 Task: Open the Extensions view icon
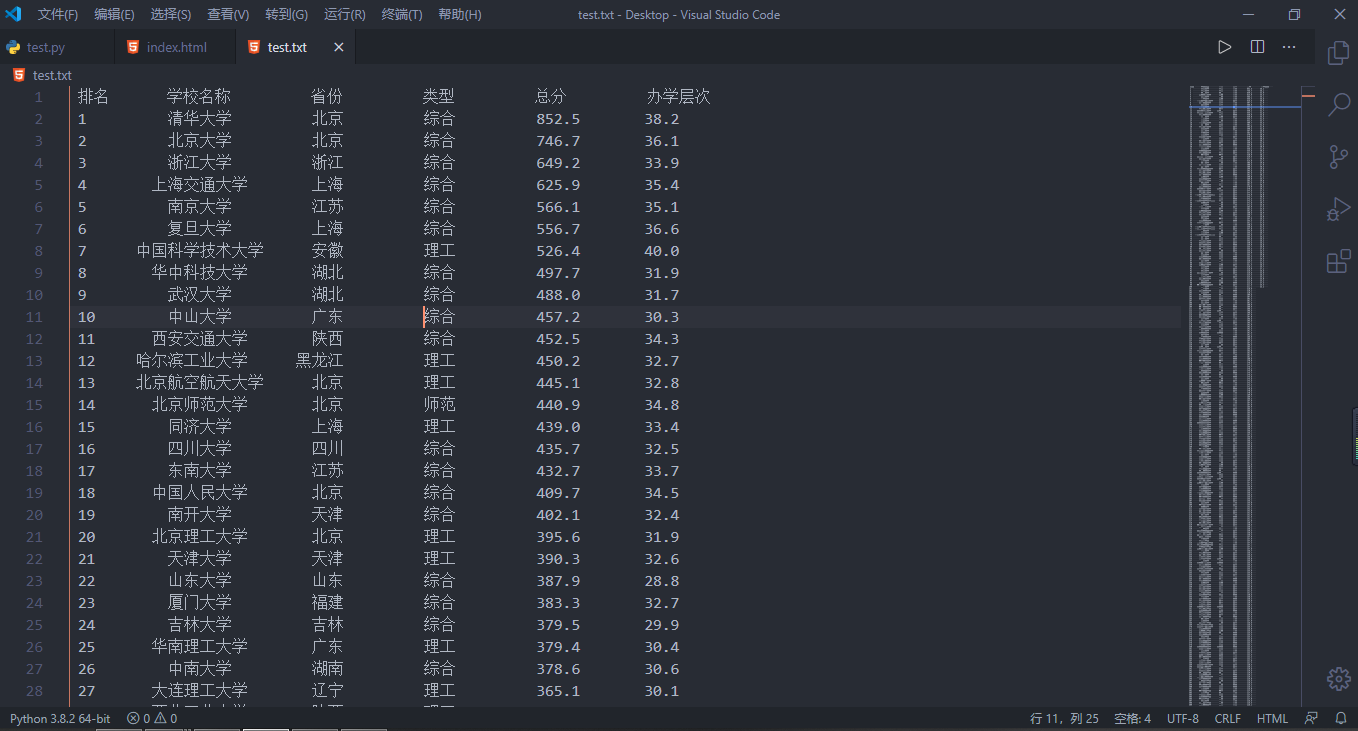click(1338, 262)
